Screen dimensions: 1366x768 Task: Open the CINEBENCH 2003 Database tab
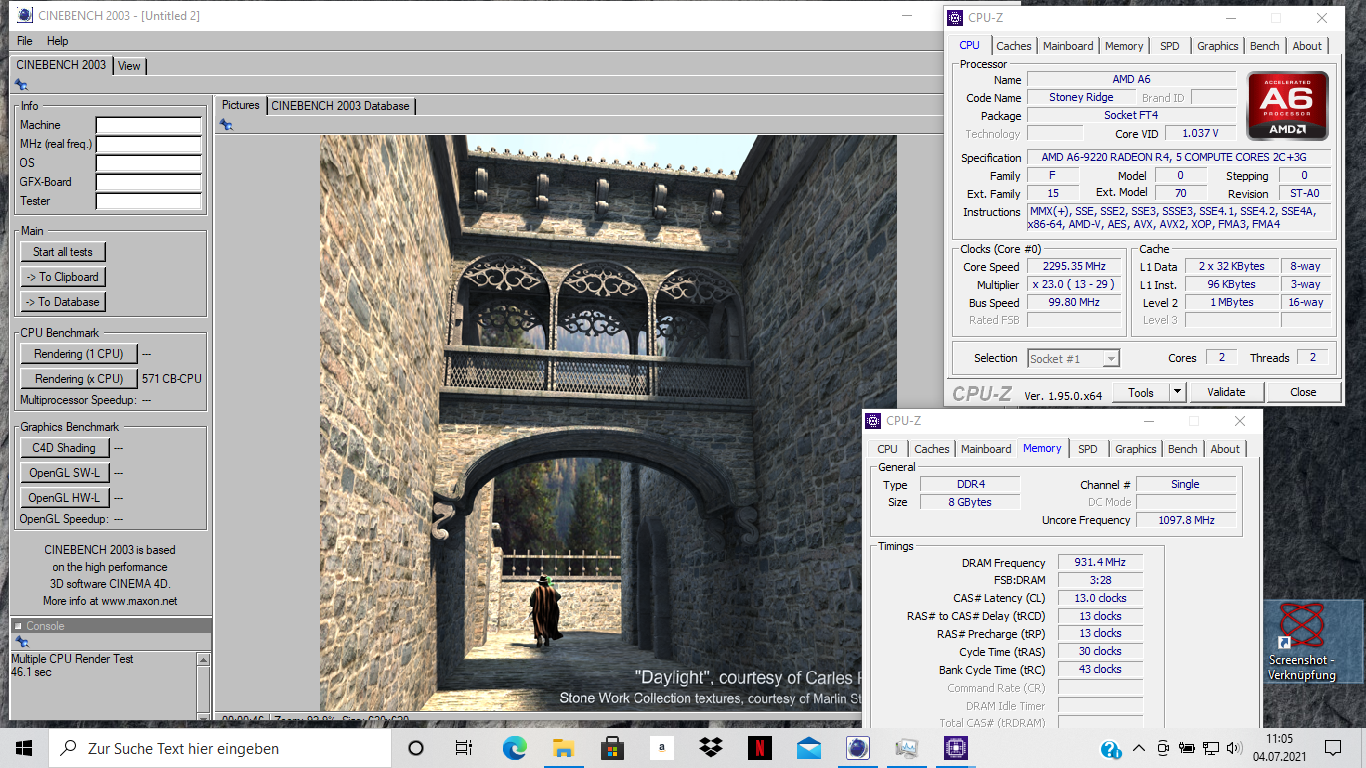click(x=340, y=105)
